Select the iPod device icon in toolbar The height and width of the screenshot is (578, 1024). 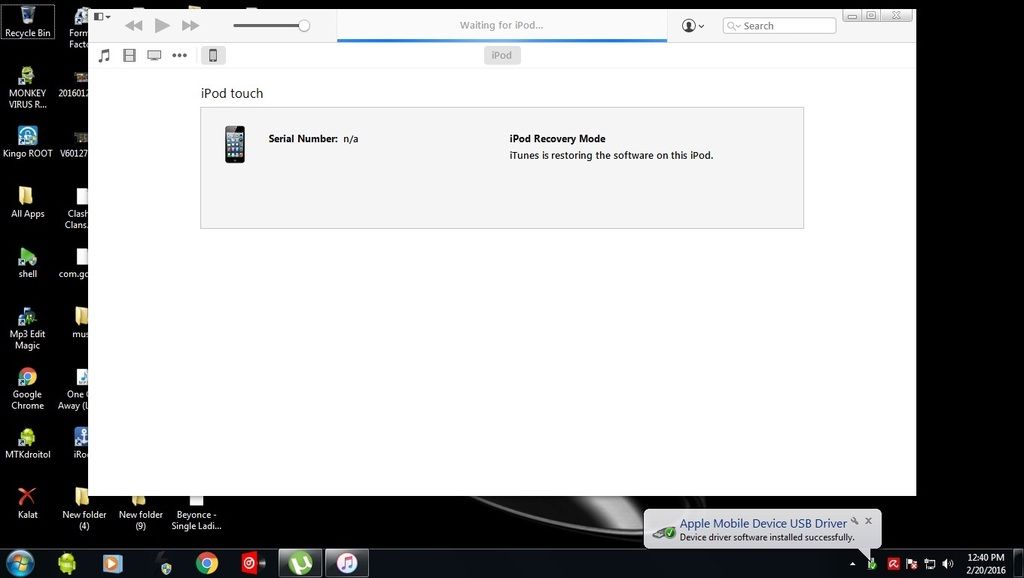[212, 56]
